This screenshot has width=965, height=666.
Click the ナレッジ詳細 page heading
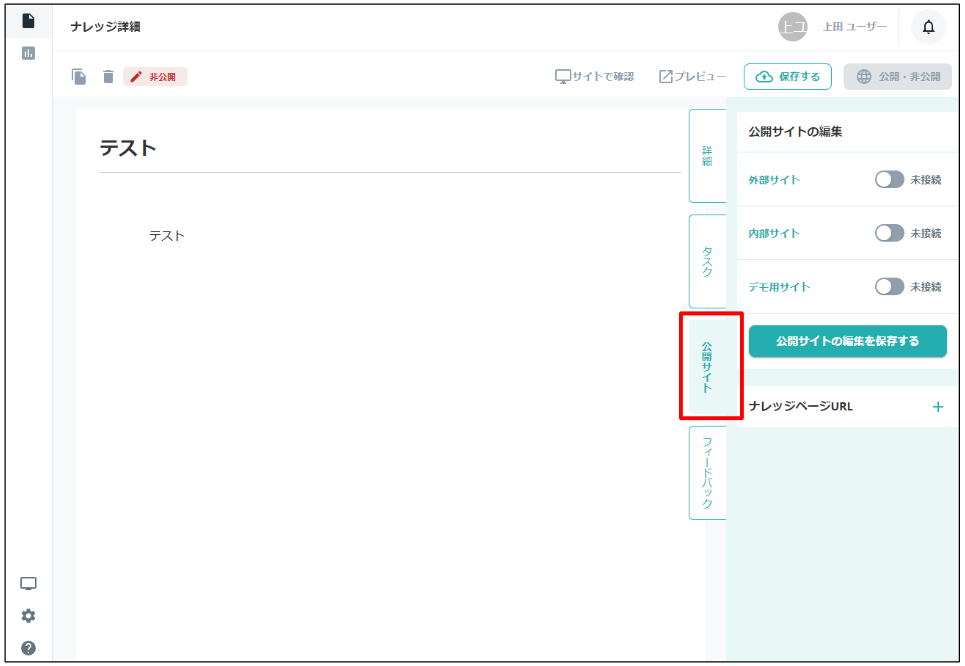coord(105,27)
